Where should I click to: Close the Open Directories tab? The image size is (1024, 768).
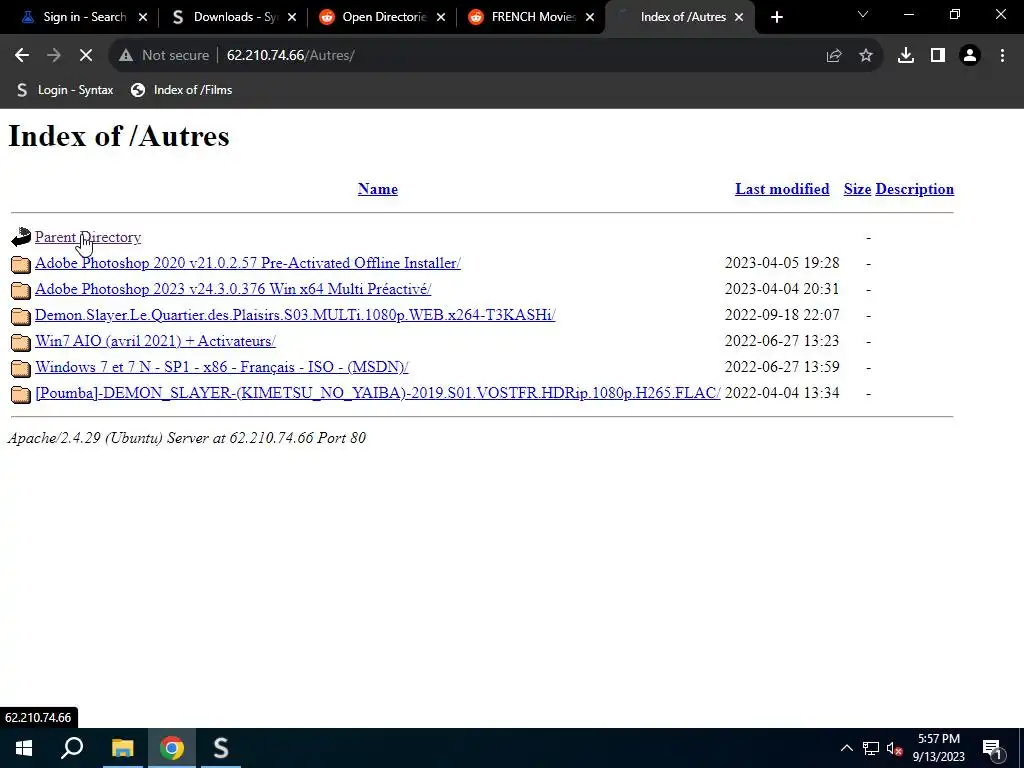[441, 17]
